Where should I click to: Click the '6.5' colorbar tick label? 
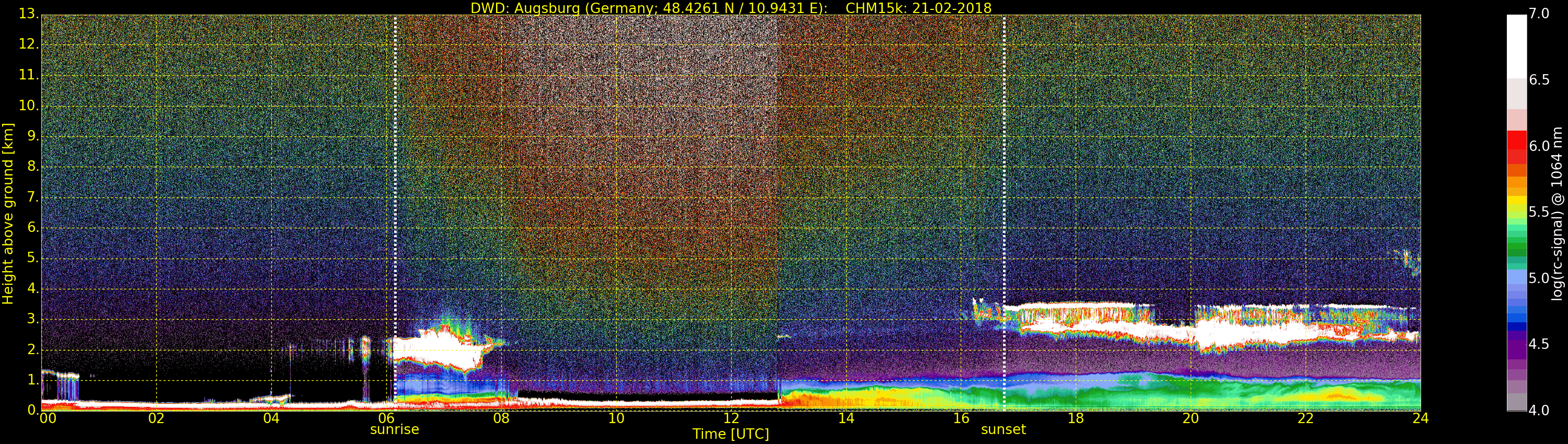(x=1539, y=80)
